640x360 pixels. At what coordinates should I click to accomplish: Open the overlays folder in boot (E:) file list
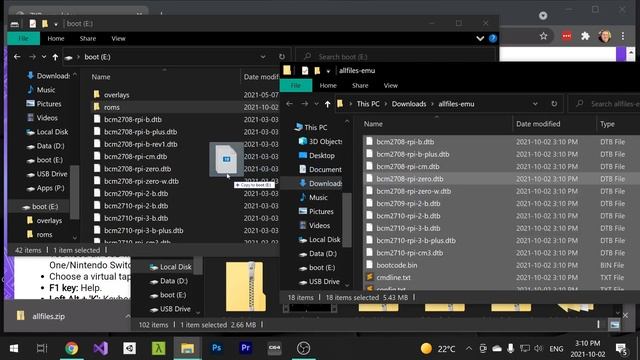pos(117,95)
